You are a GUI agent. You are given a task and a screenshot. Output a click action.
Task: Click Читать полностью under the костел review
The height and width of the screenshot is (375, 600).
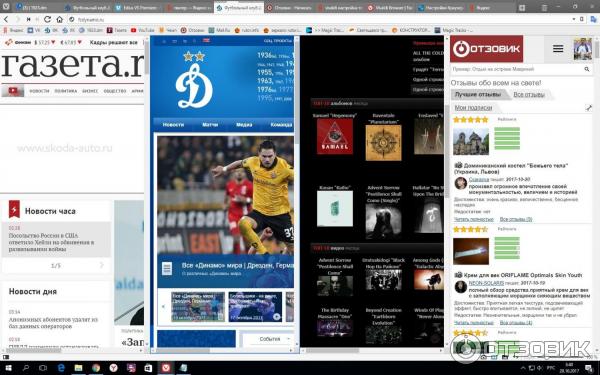click(473, 219)
